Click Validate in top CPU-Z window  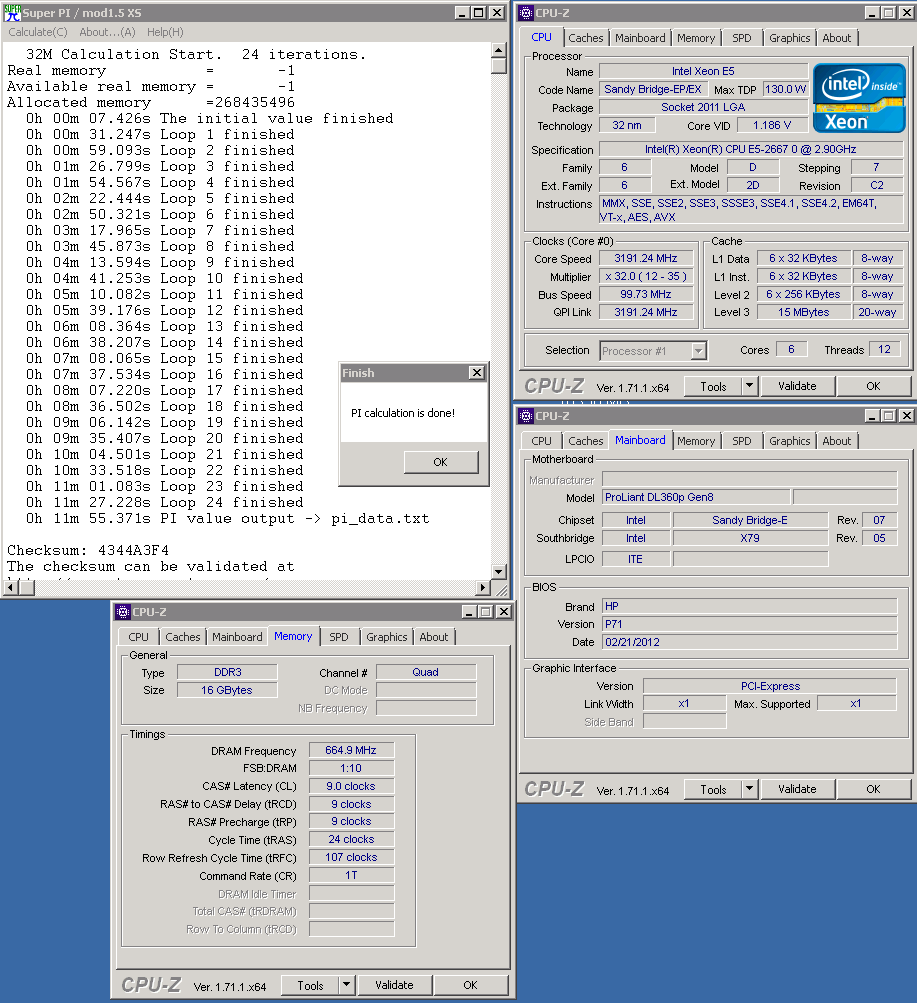797,386
